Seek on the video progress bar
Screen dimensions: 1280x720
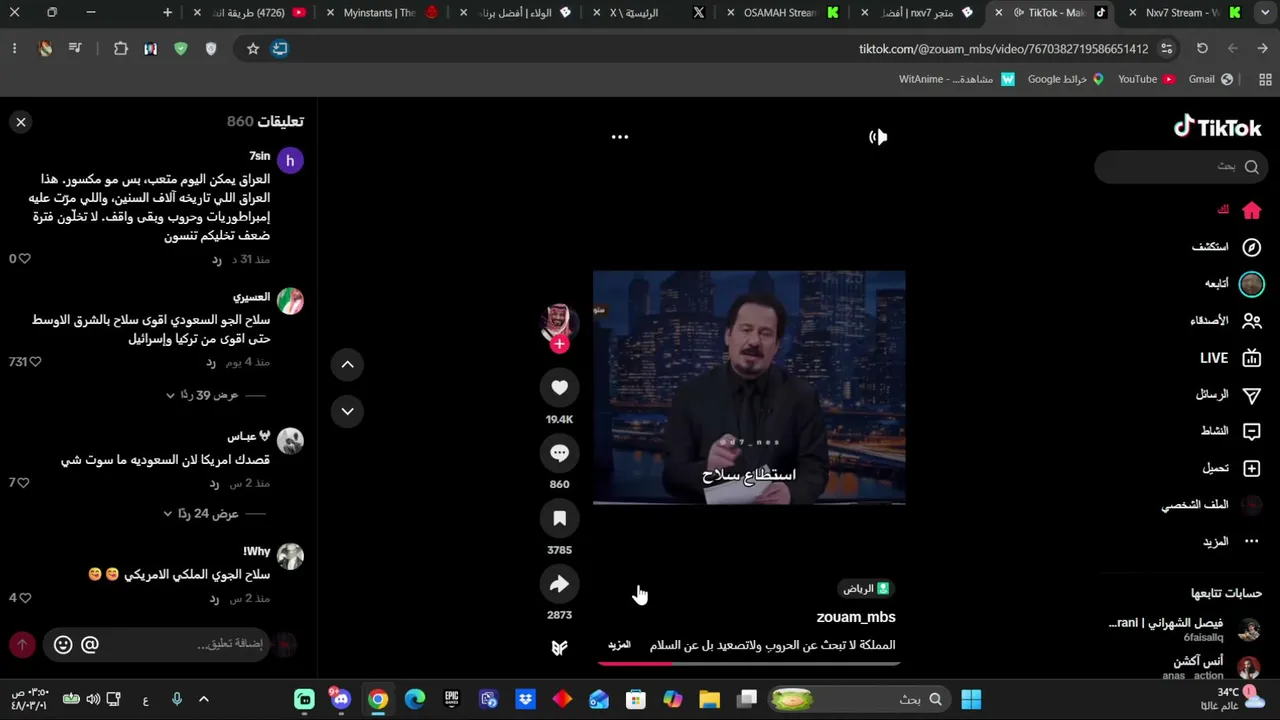point(749,662)
